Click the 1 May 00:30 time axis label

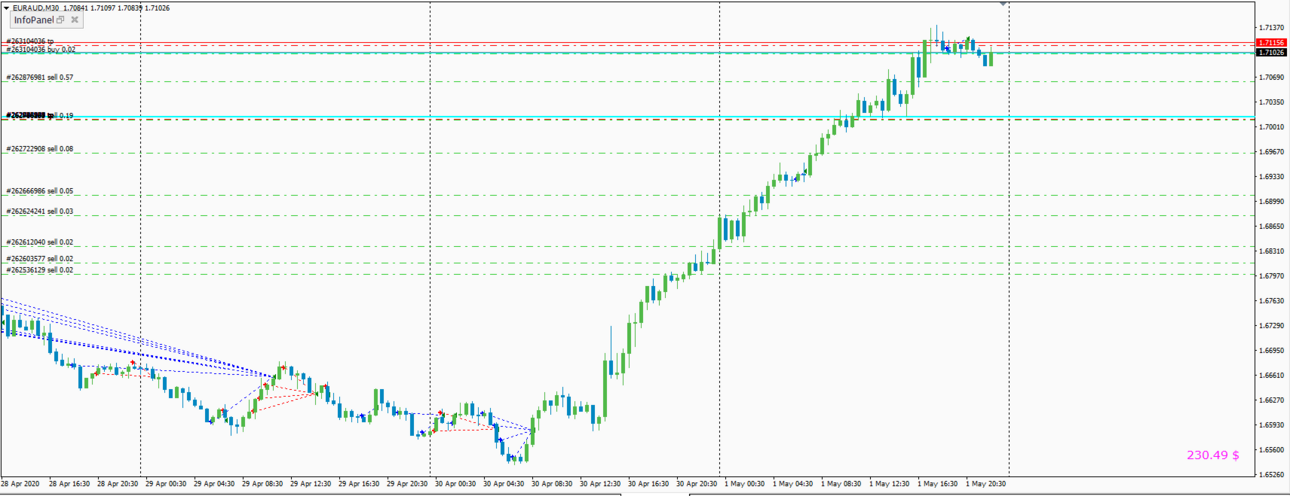coord(744,484)
